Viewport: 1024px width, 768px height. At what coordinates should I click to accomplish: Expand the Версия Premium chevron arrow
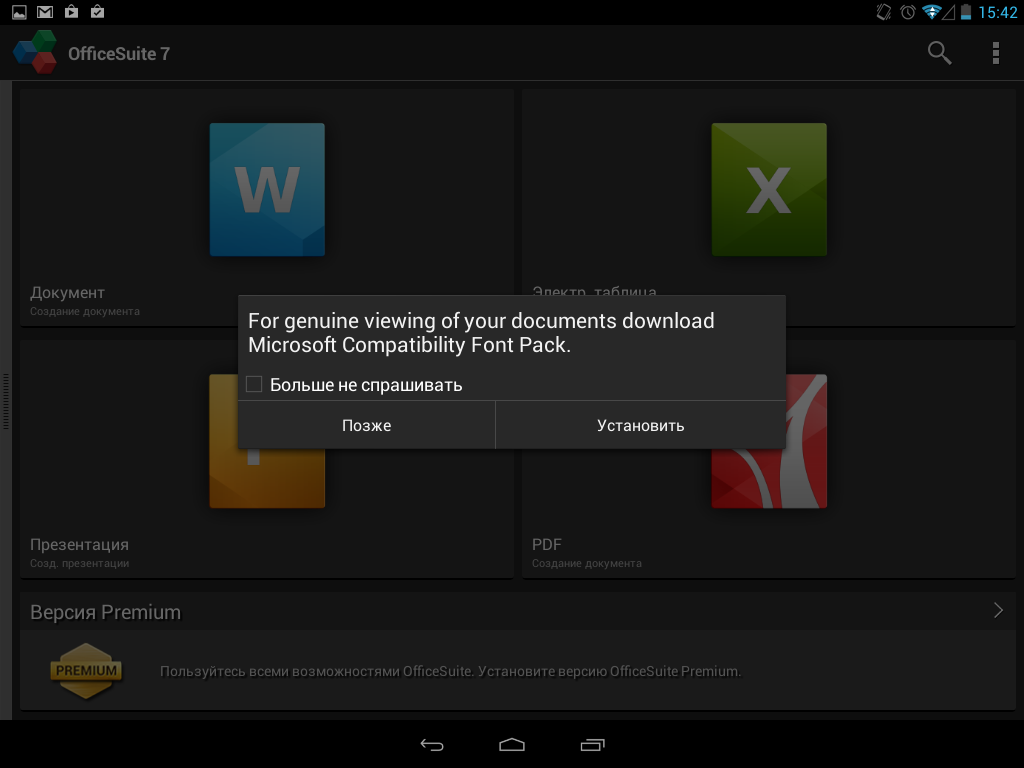(x=998, y=611)
